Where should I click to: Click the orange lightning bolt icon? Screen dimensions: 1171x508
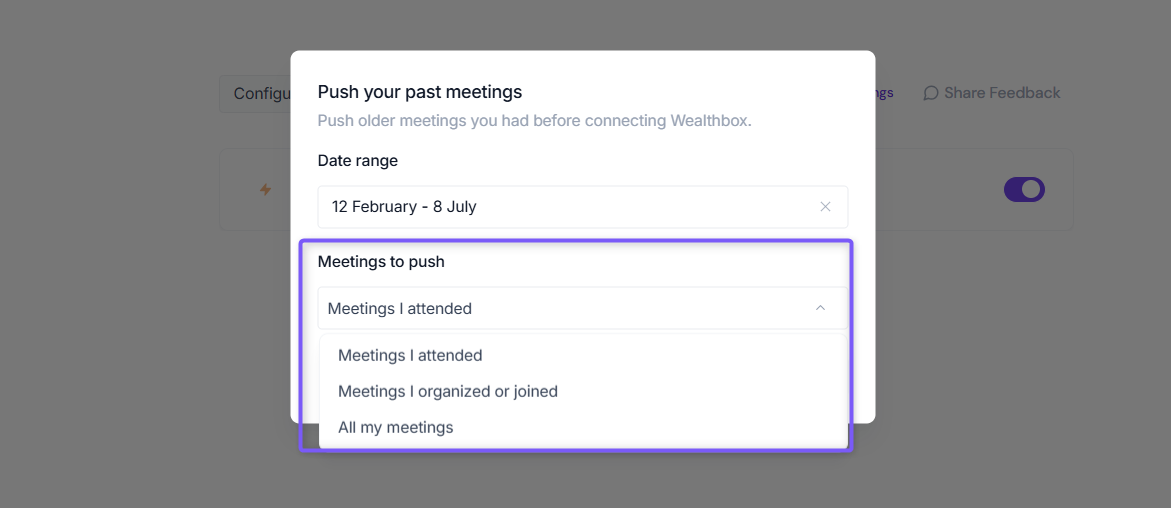pos(265,190)
